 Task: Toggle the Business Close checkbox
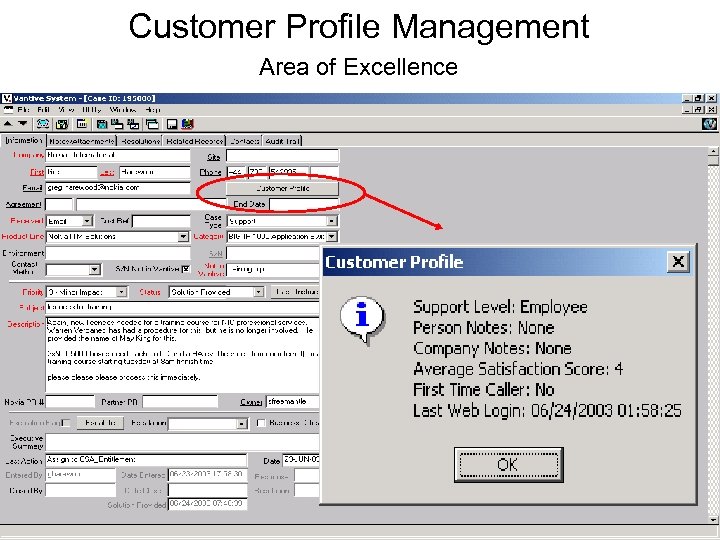[261, 423]
